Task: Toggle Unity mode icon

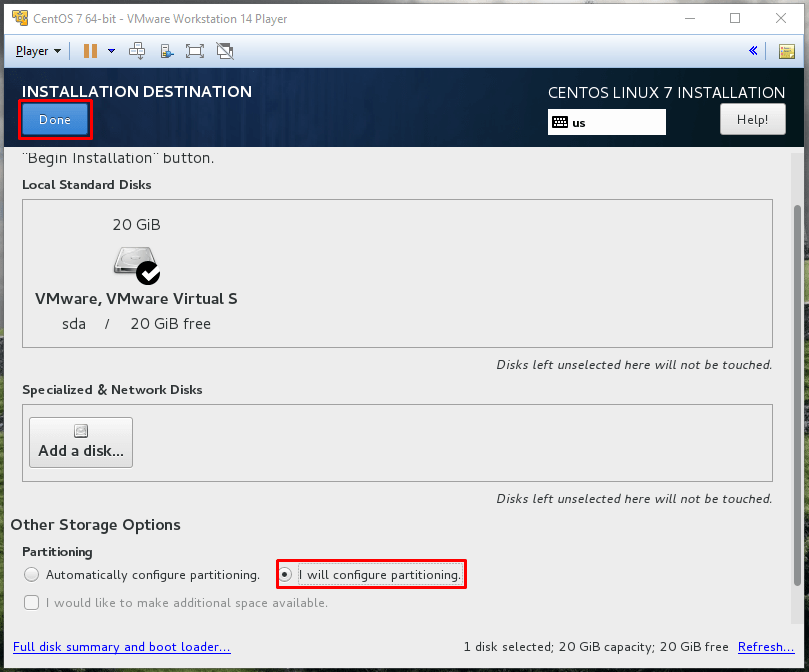Action: tap(225, 51)
